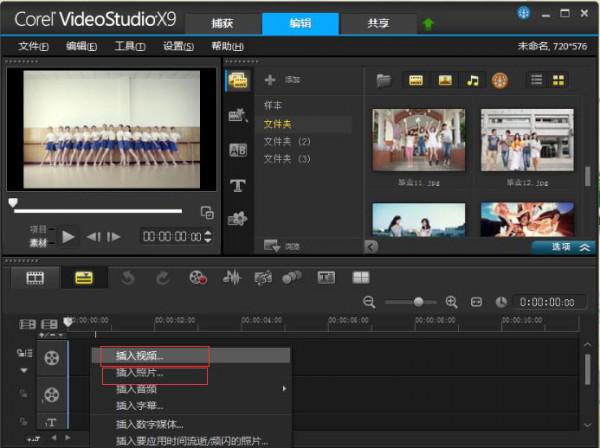This screenshot has width=600, height=448.
Task: Open the Media library panel icon
Action: point(238,81)
